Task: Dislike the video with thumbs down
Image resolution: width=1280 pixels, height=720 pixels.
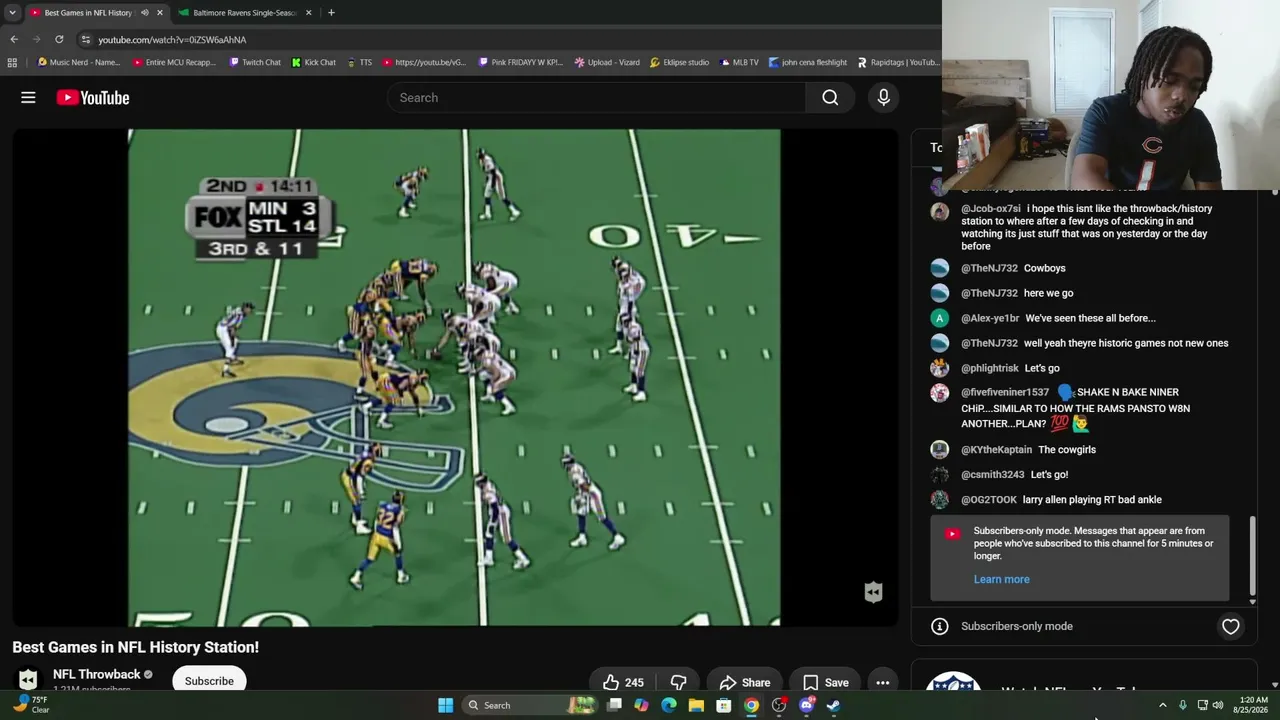Action: (678, 683)
